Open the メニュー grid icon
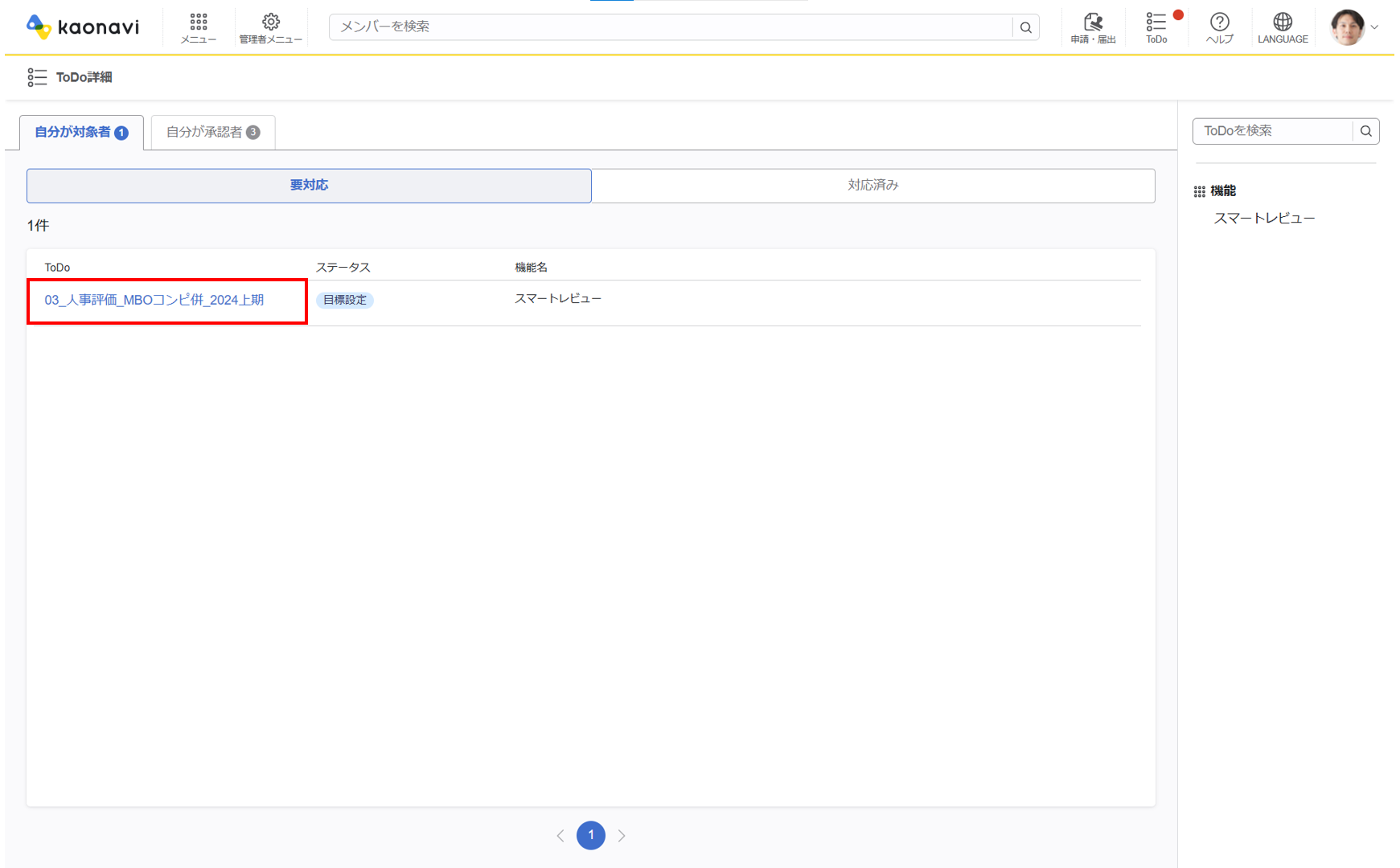This screenshot has width=1400, height=868. click(198, 27)
